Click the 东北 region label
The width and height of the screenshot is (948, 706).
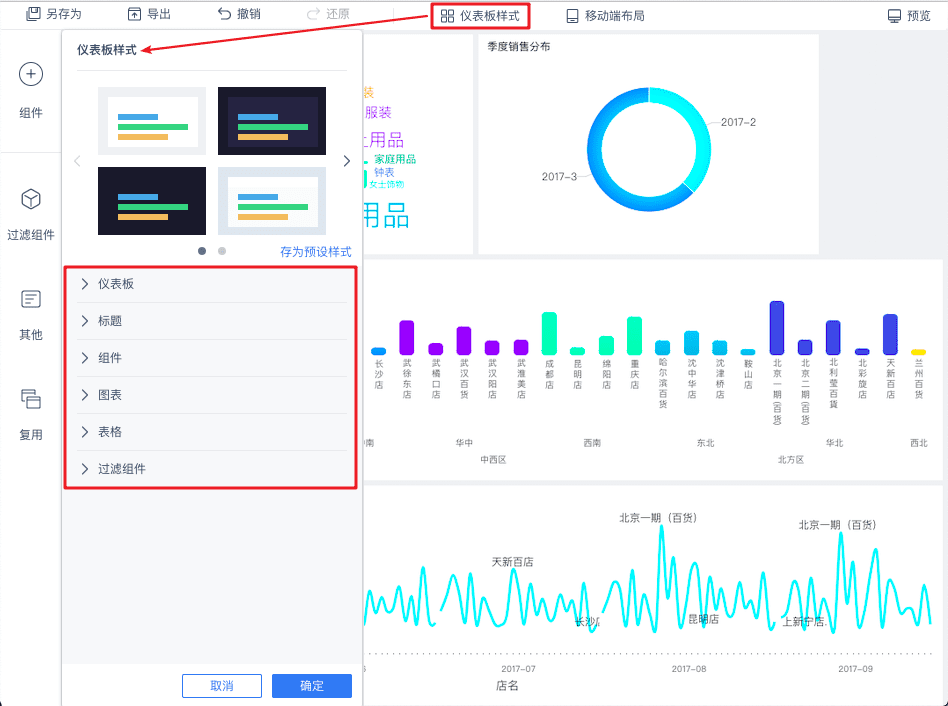706,443
